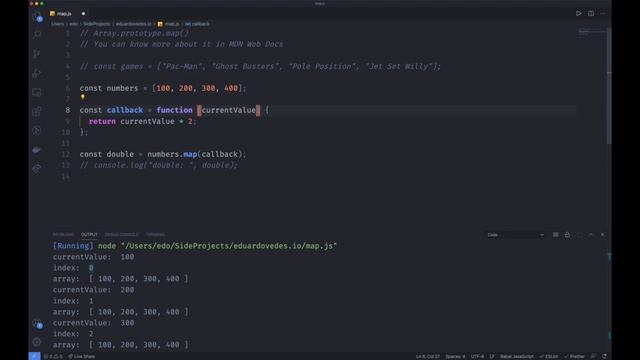
Task: Click the activity bar icon below Extensions
Action: tap(37, 131)
